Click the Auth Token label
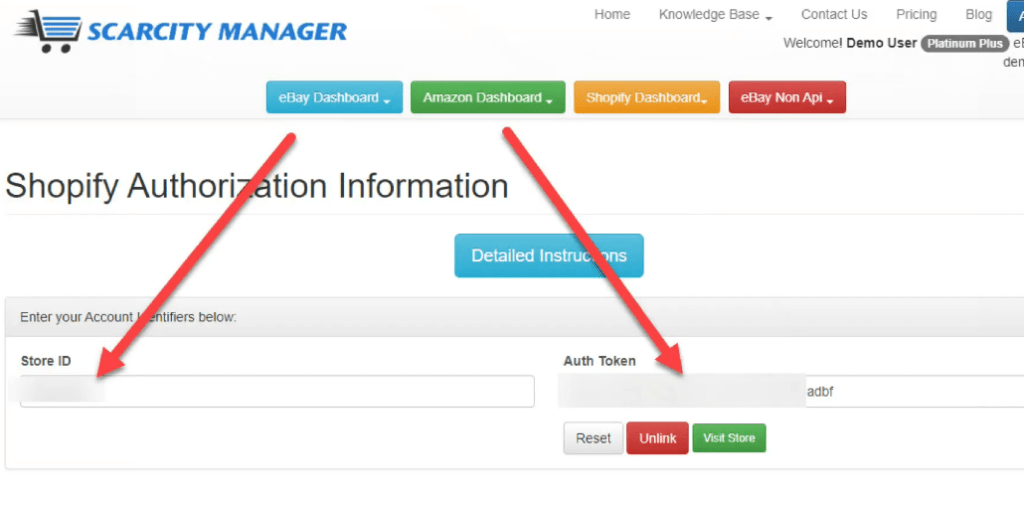The width and height of the screenshot is (1024, 506). [x=600, y=361]
